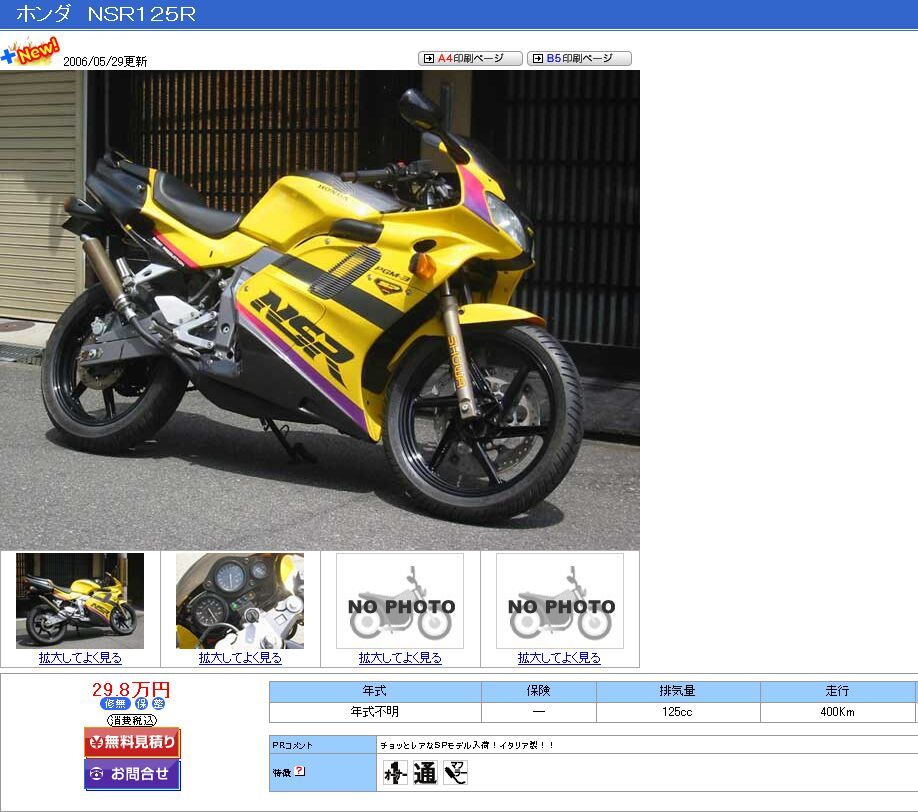Image resolution: width=918 pixels, height=812 pixels.
Task: Open the A4 print page
Action: click(x=470, y=59)
